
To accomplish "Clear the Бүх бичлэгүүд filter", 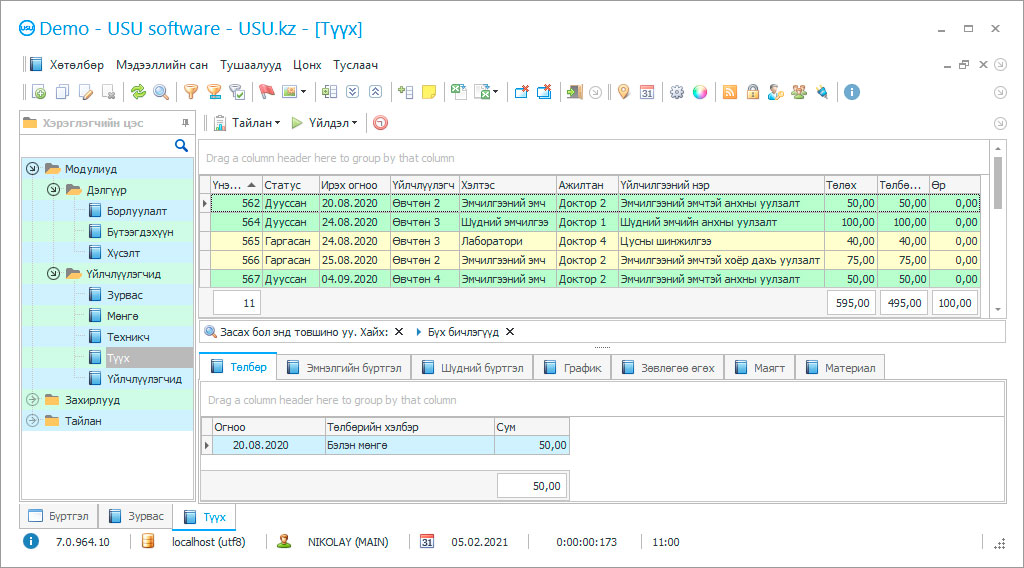I will tap(509, 332).
